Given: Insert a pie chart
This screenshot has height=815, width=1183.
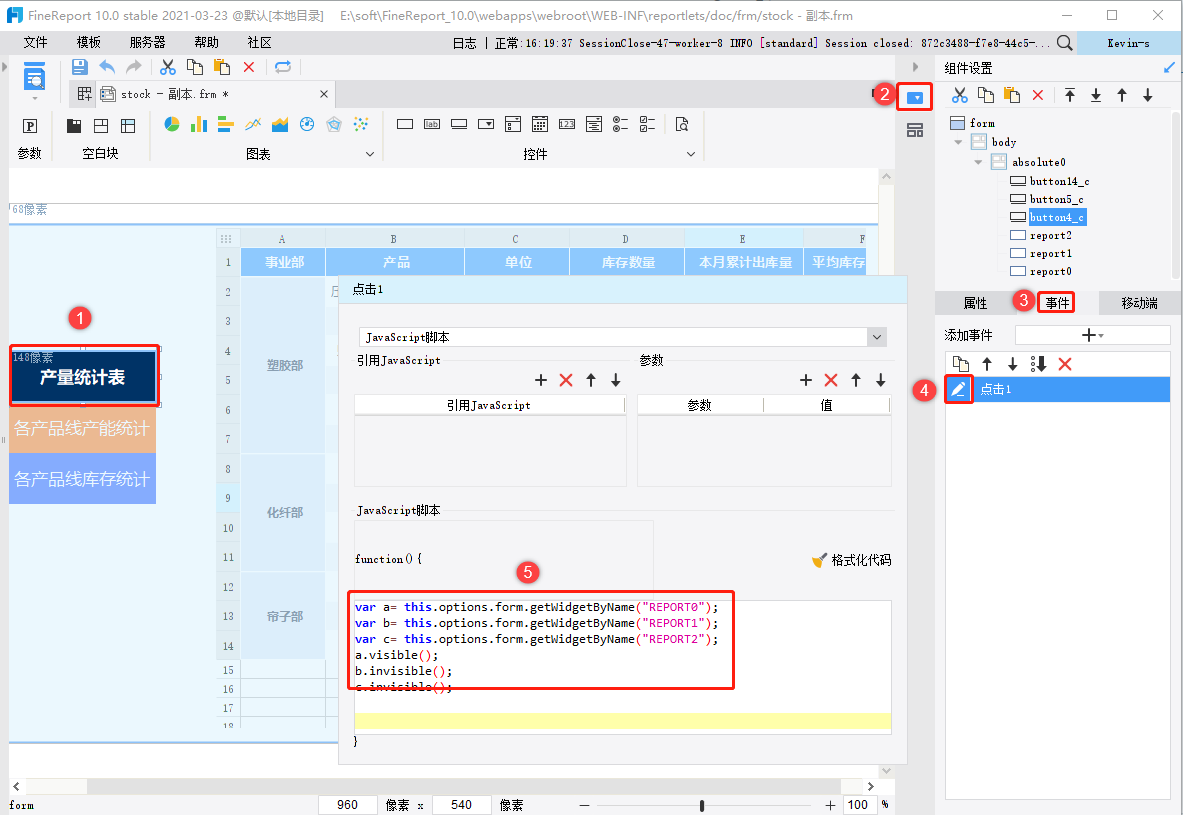Looking at the screenshot, I should click(x=172, y=124).
